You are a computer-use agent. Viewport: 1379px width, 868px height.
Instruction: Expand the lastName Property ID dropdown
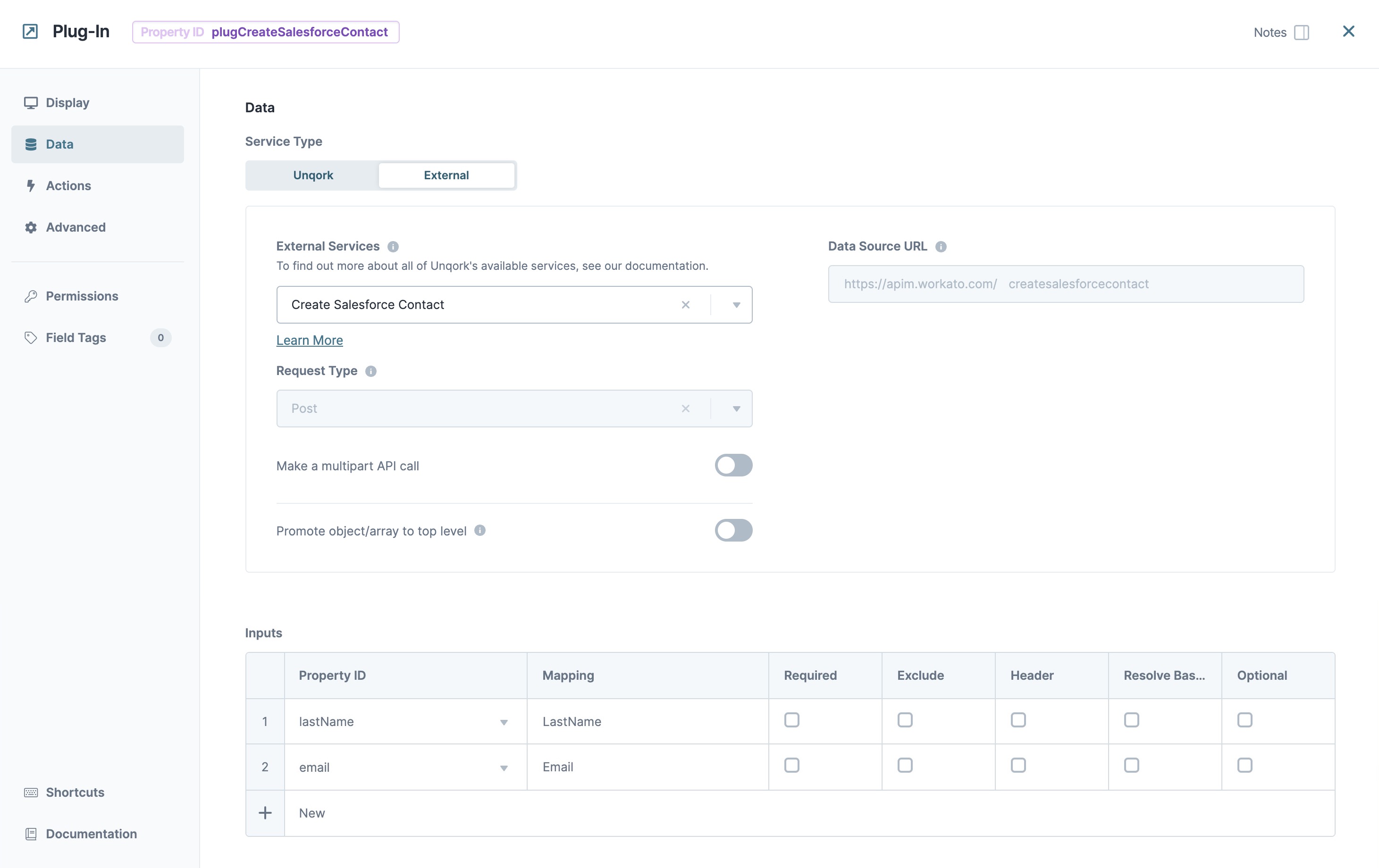(x=504, y=723)
